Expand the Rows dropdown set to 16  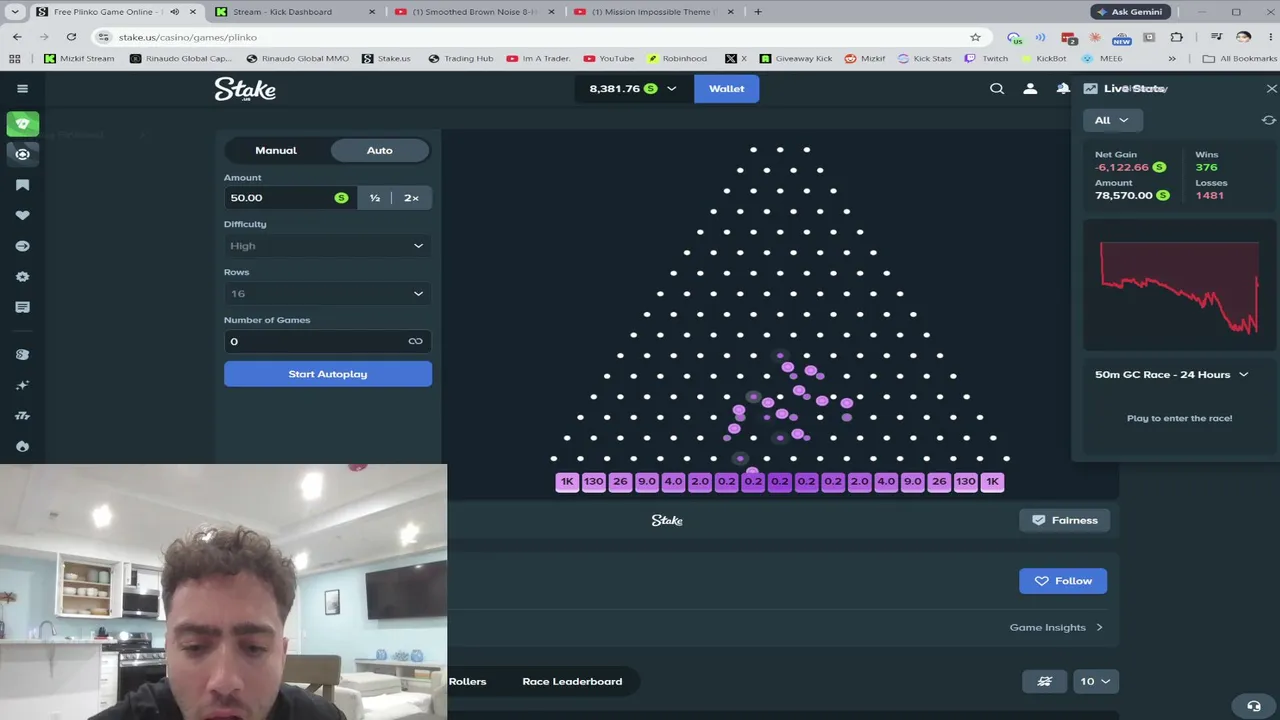click(327, 294)
